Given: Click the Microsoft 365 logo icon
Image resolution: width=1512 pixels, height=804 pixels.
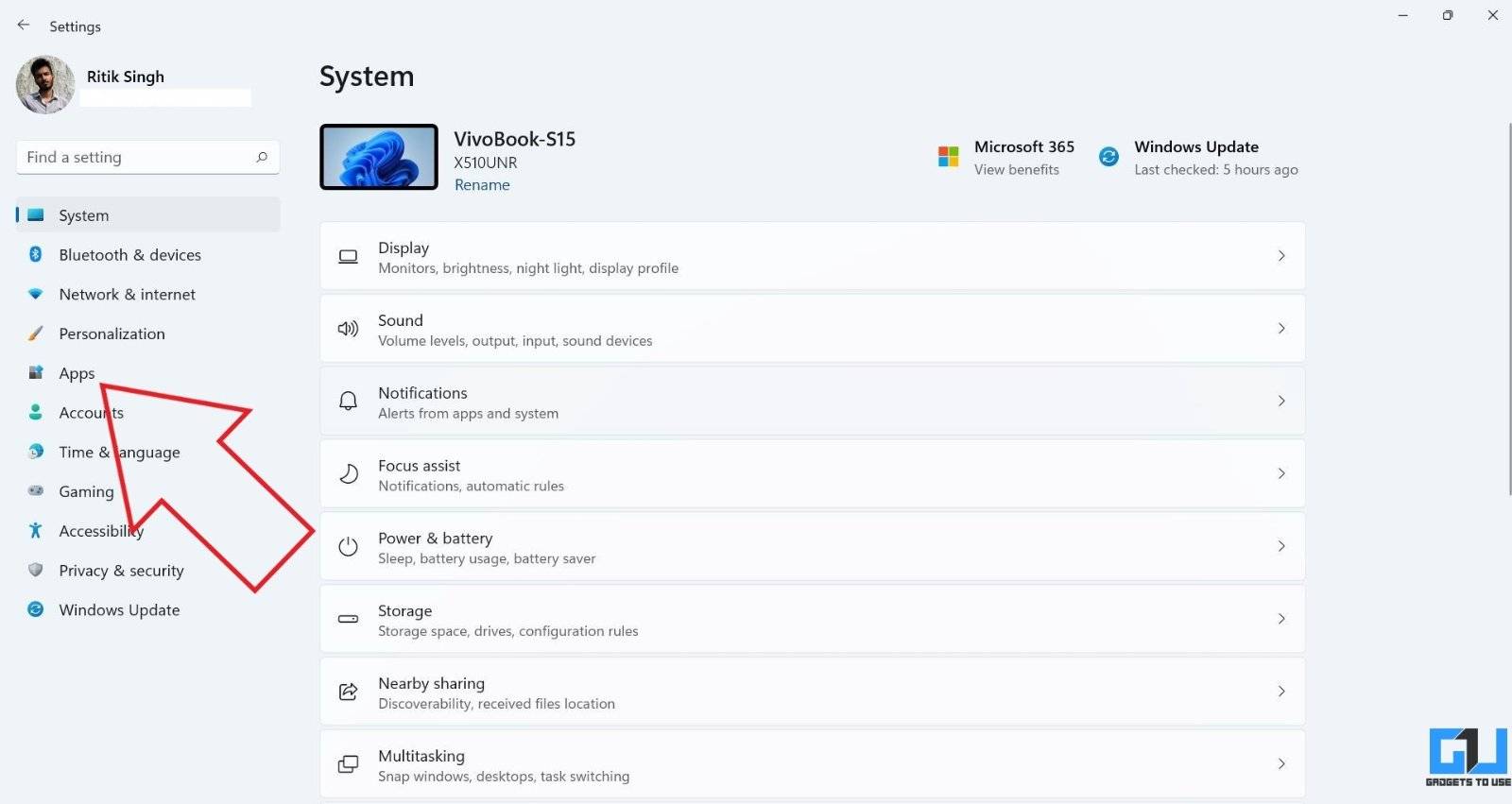Looking at the screenshot, I should tap(948, 157).
